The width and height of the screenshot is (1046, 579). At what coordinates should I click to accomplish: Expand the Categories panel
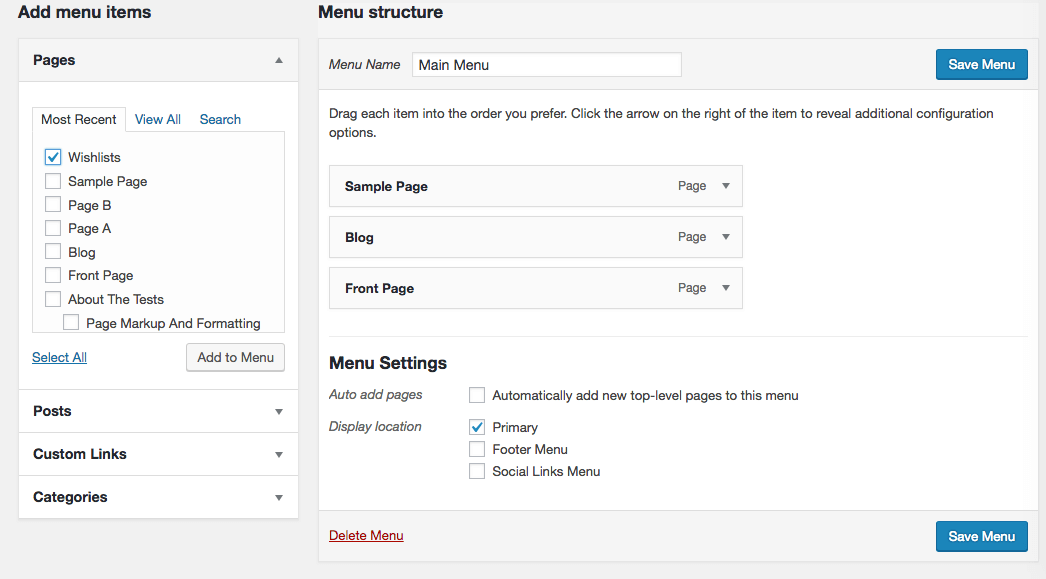point(279,497)
